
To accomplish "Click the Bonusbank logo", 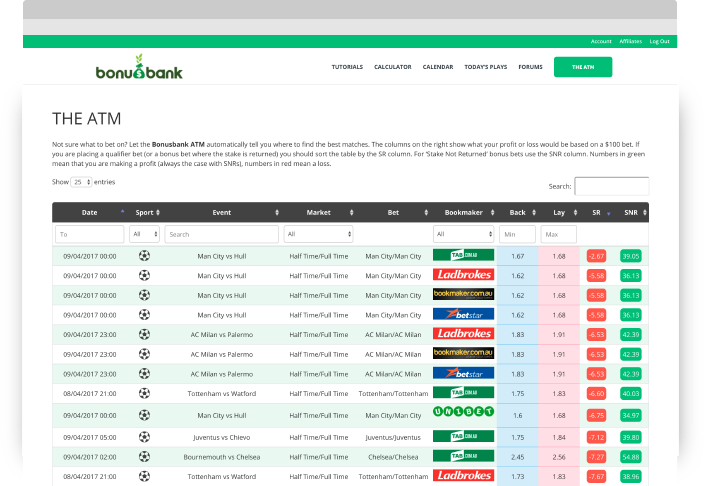I will click(139, 67).
